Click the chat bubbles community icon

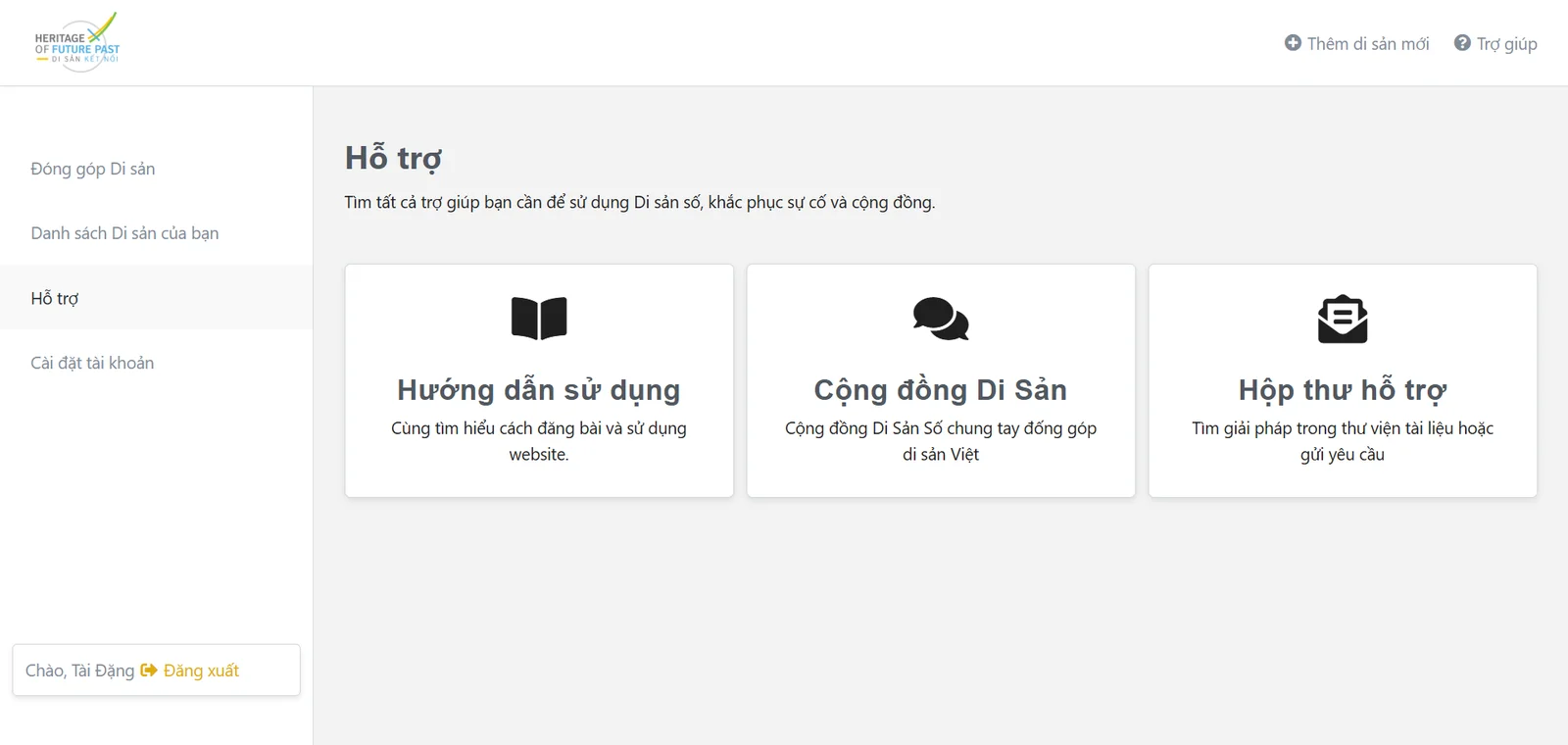[941, 319]
